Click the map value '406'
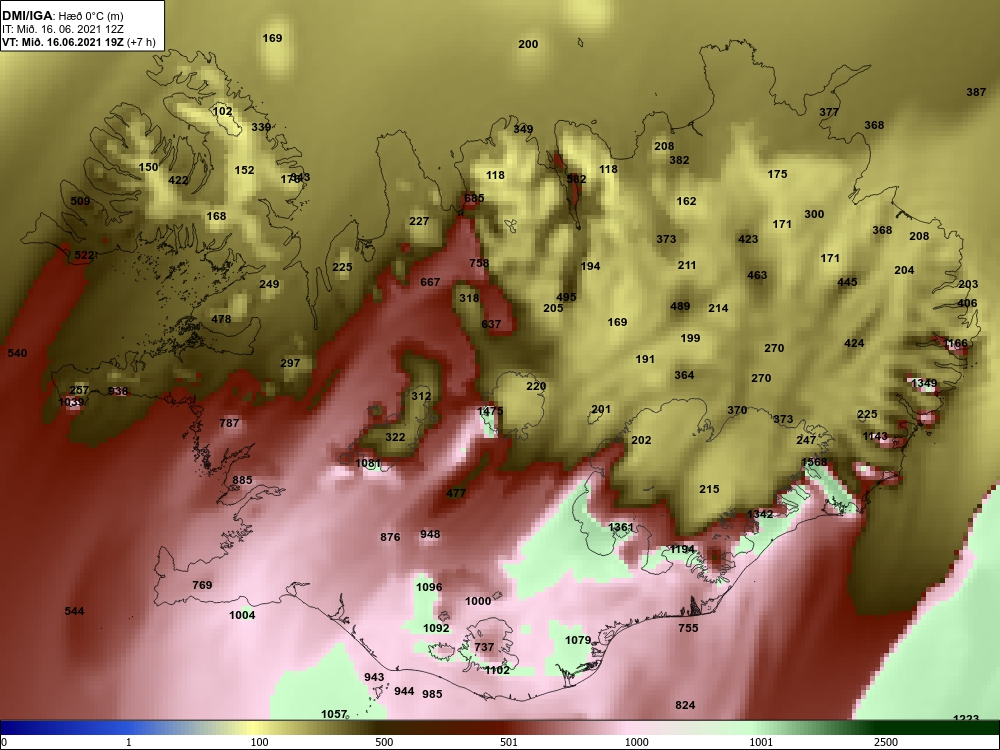Image resolution: width=1000 pixels, height=750 pixels. [967, 304]
